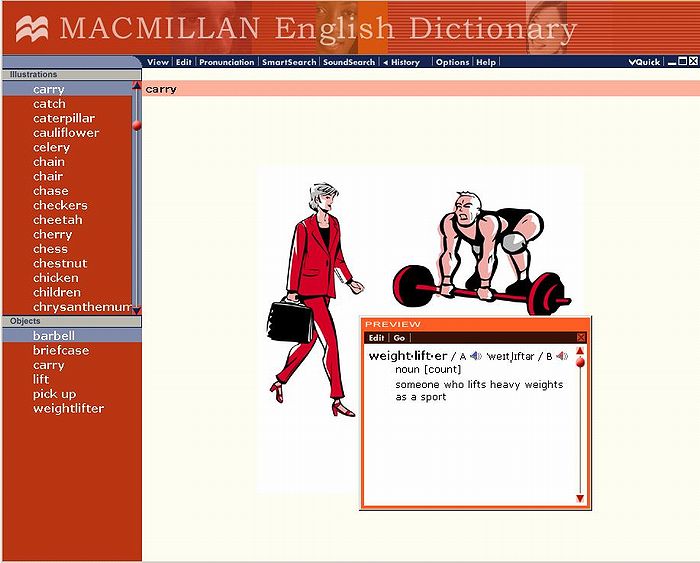Viewport: 700px width, 563px height.
Task: Click Edit in the Preview toolbar
Action: tap(376, 338)
